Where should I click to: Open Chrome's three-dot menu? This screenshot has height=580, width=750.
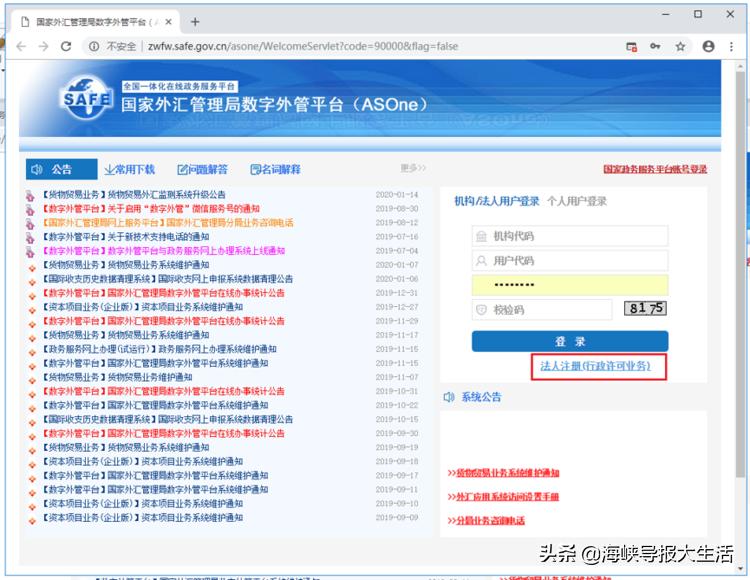click(x=731, y=46)
